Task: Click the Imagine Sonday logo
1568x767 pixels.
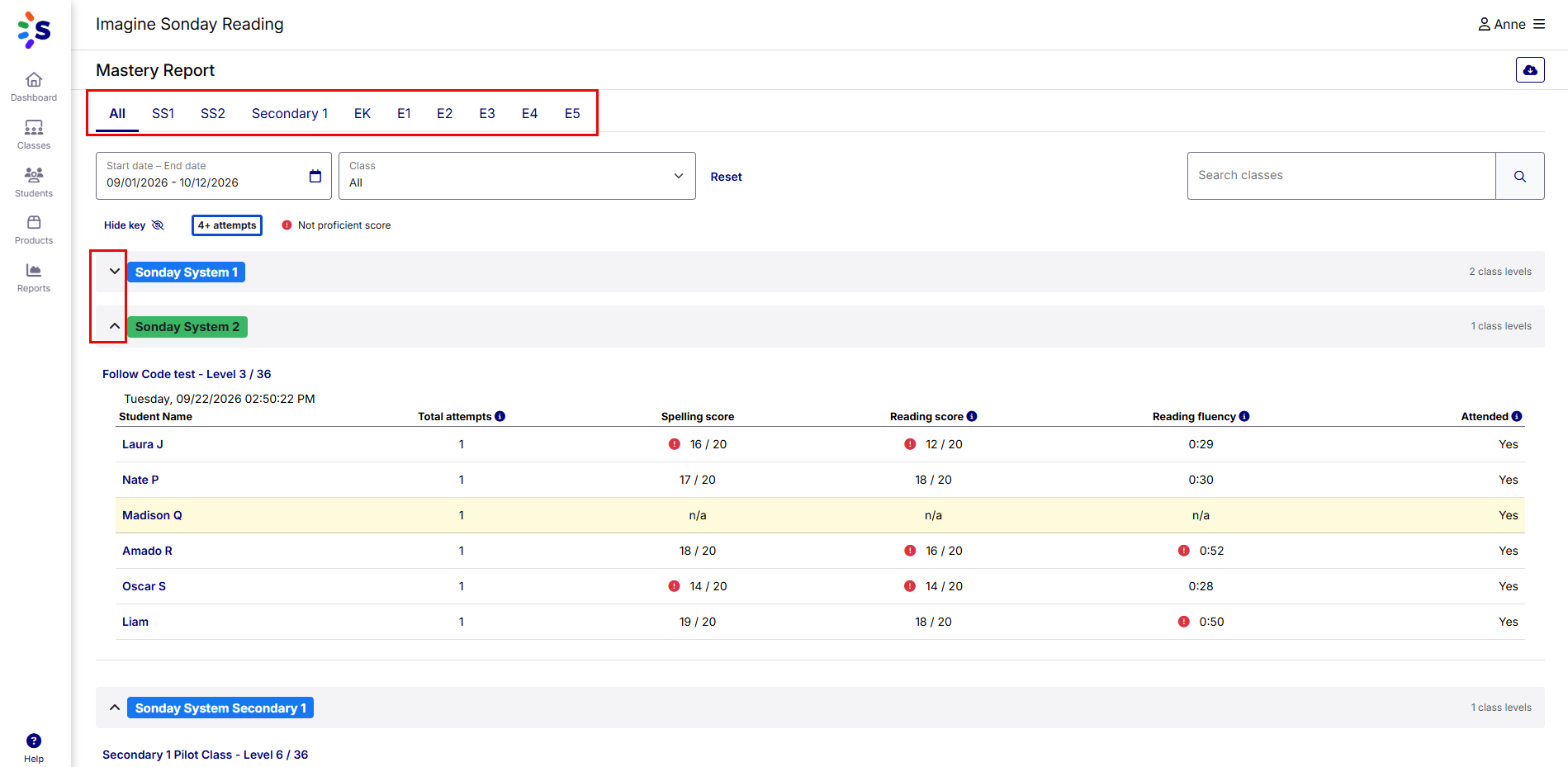Action: point(34,30)
